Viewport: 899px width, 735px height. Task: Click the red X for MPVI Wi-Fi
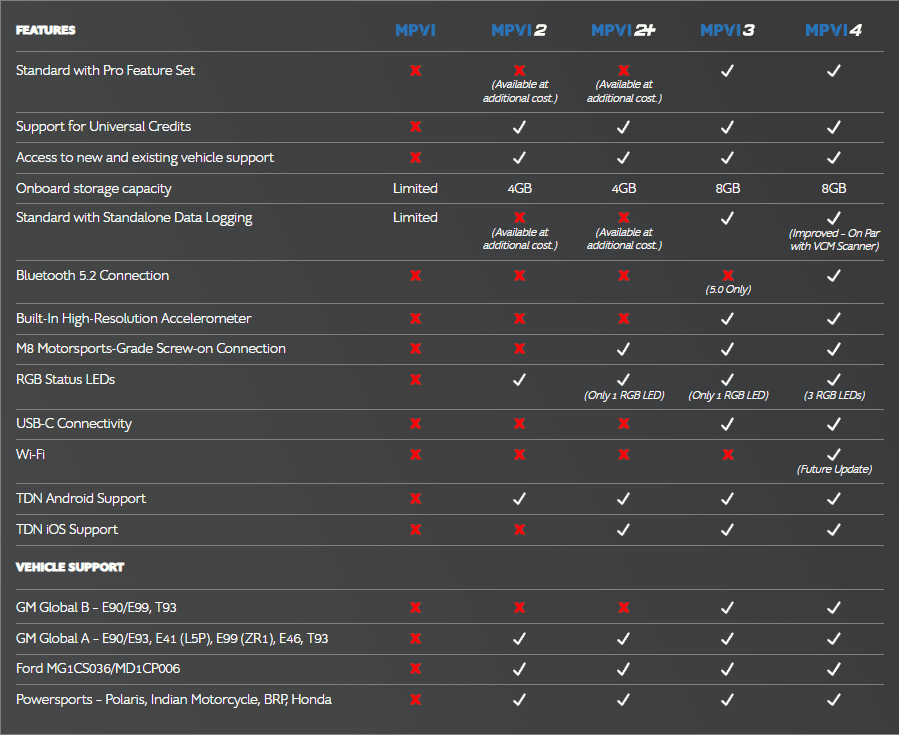(416, 455)
